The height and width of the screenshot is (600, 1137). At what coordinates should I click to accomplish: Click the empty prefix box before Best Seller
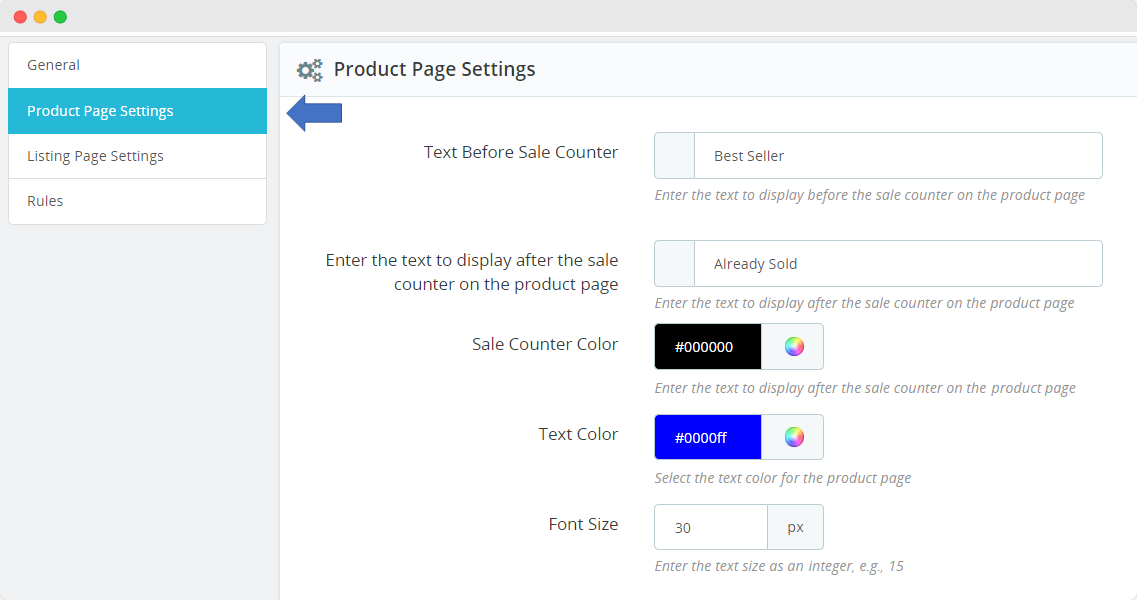tap(674, 156)
